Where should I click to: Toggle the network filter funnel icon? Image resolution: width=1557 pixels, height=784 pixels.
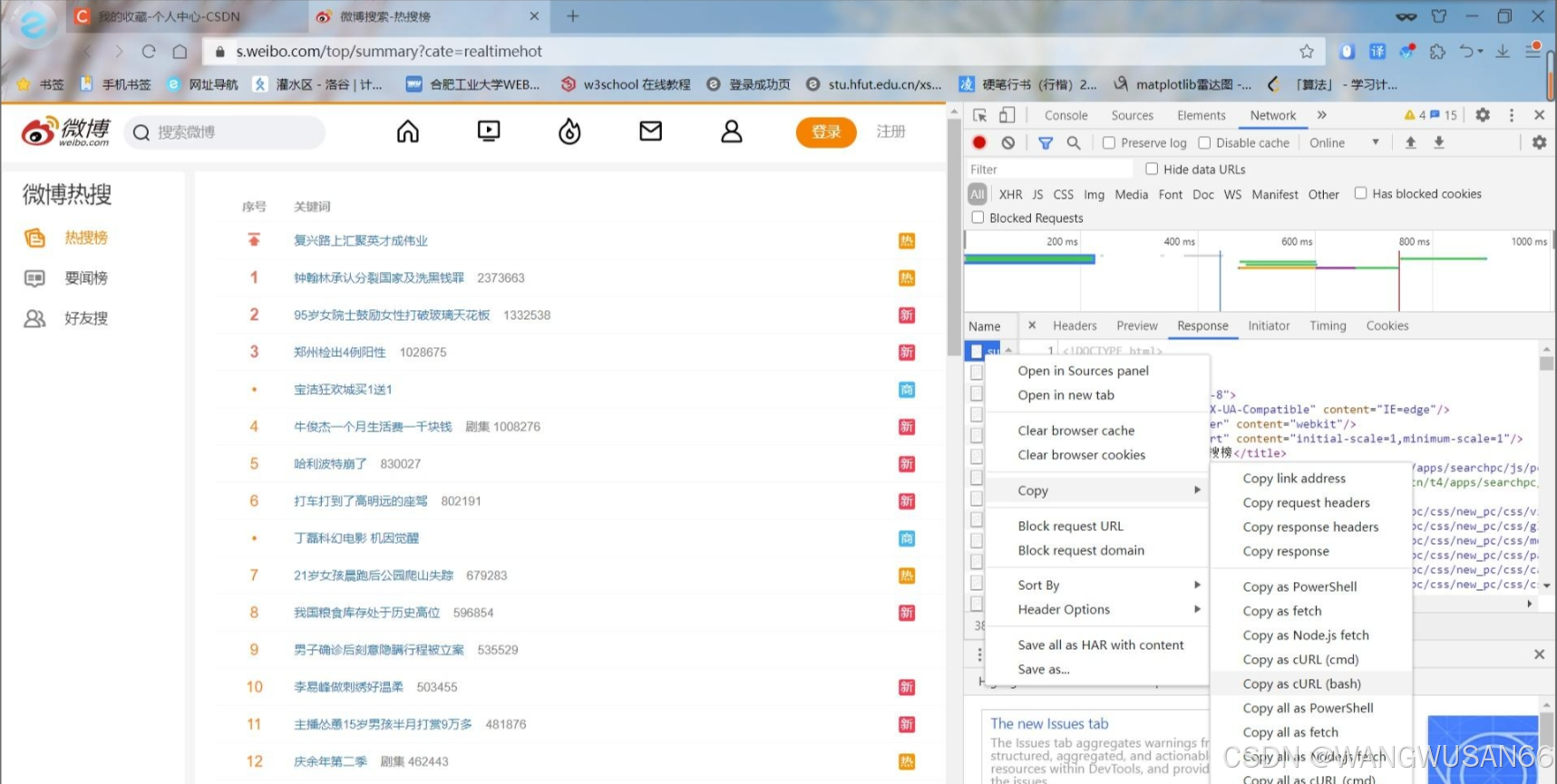tap(1046, 142)
